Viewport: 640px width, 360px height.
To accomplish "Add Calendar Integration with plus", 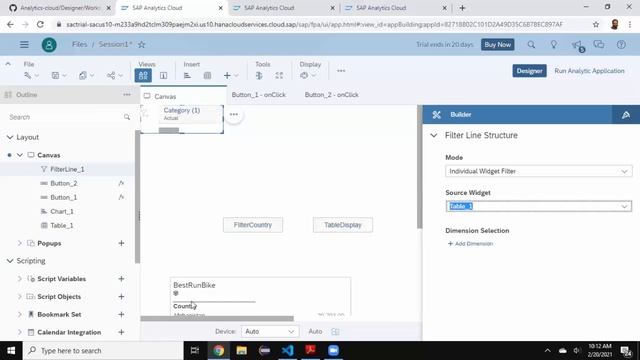I will [121, 332].
